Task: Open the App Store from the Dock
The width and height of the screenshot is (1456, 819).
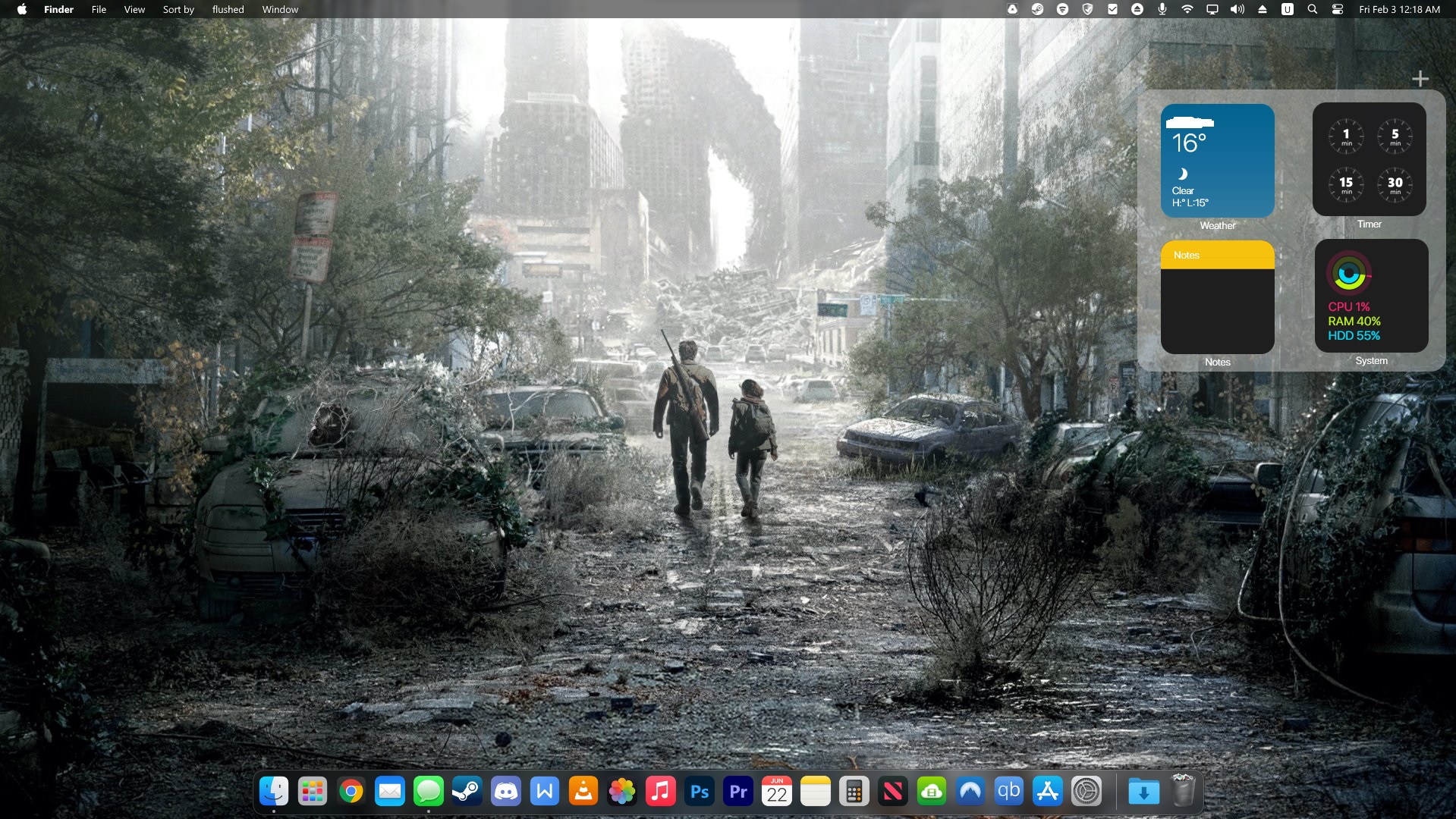Action: [x=1048, y=792]
